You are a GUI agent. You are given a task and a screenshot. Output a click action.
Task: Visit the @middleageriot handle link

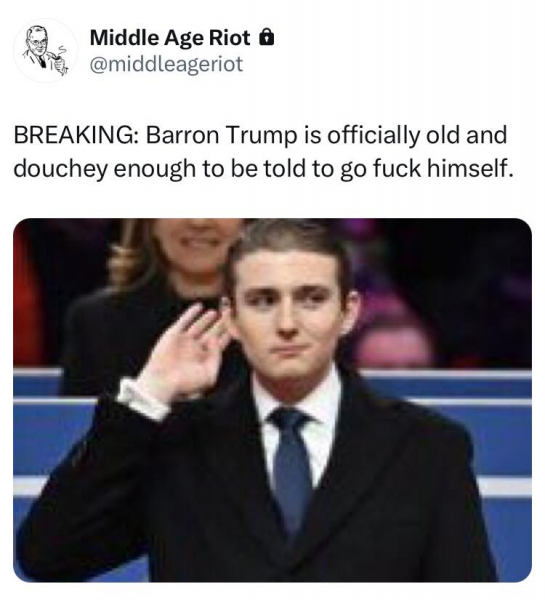click(x=166, y=64)
